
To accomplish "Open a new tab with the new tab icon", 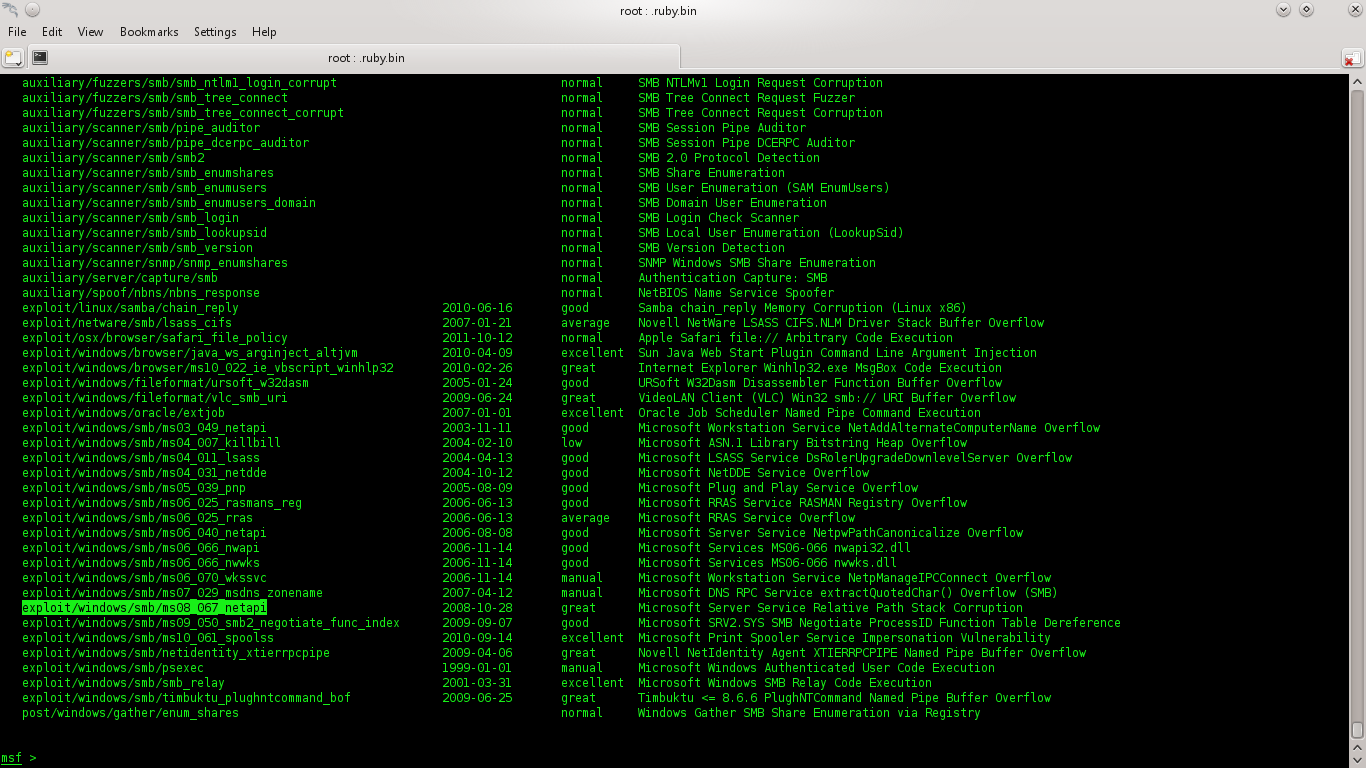I will click(13, 58).
